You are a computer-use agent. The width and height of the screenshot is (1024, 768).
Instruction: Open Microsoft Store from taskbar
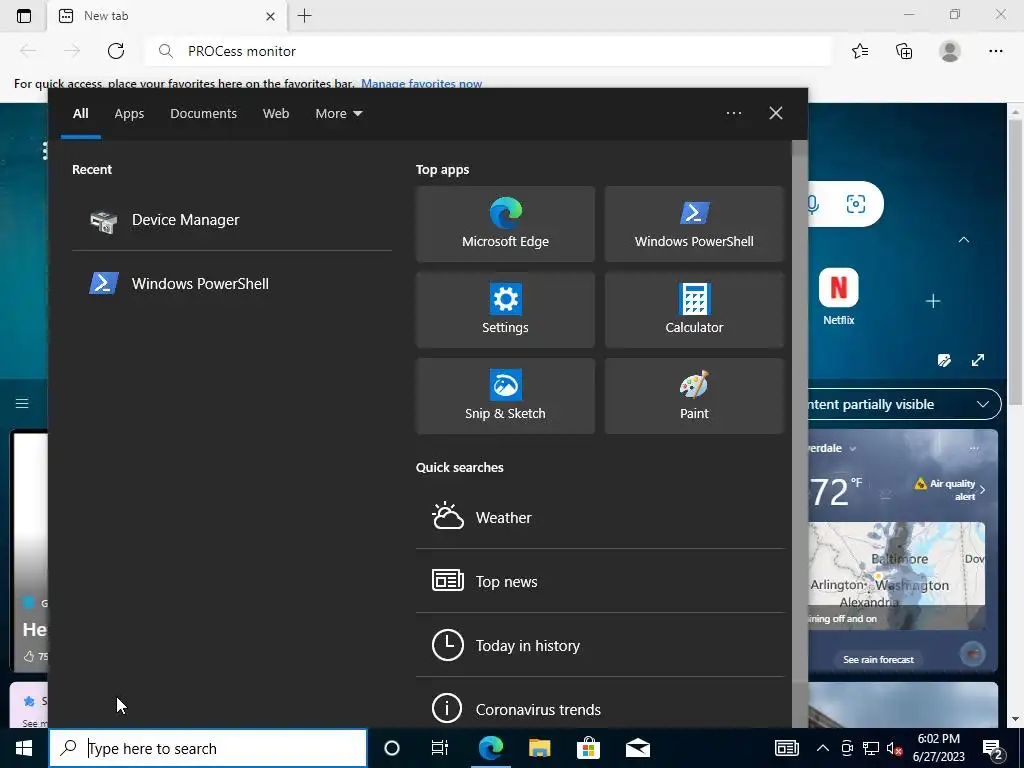[588, 748]
